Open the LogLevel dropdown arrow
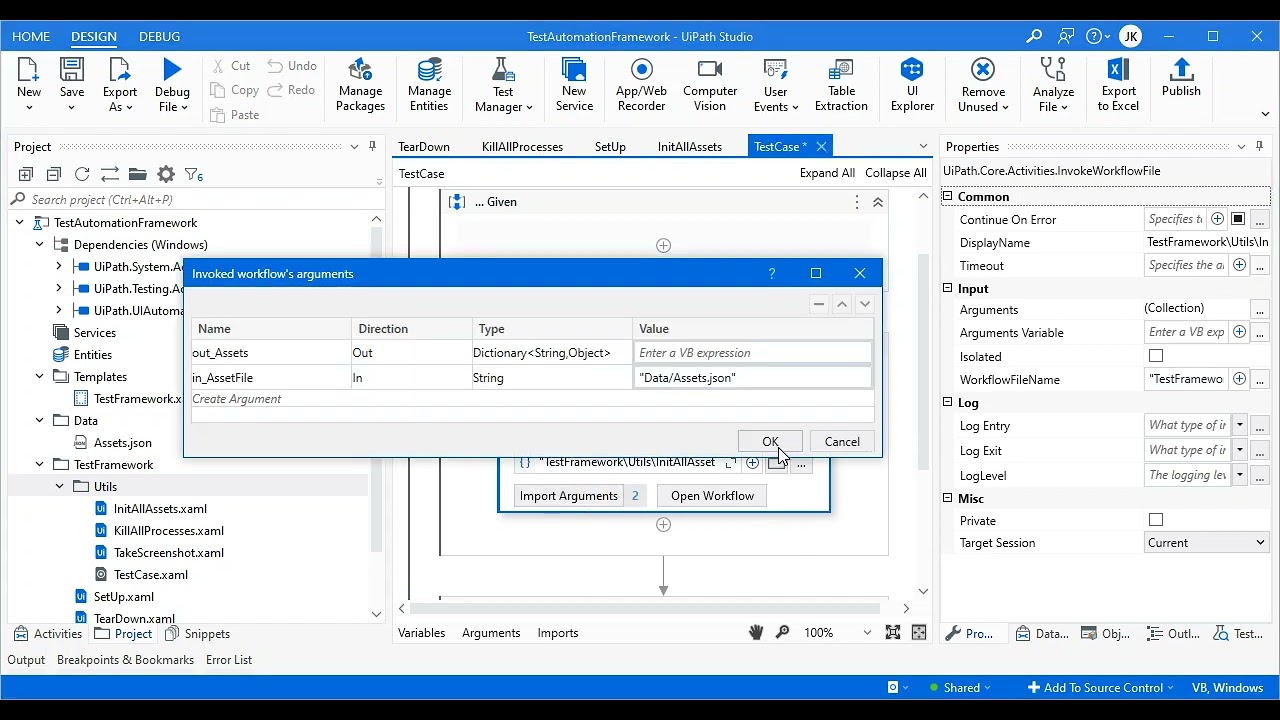Screen dimensions: 1280x720 pos(1239,475)
